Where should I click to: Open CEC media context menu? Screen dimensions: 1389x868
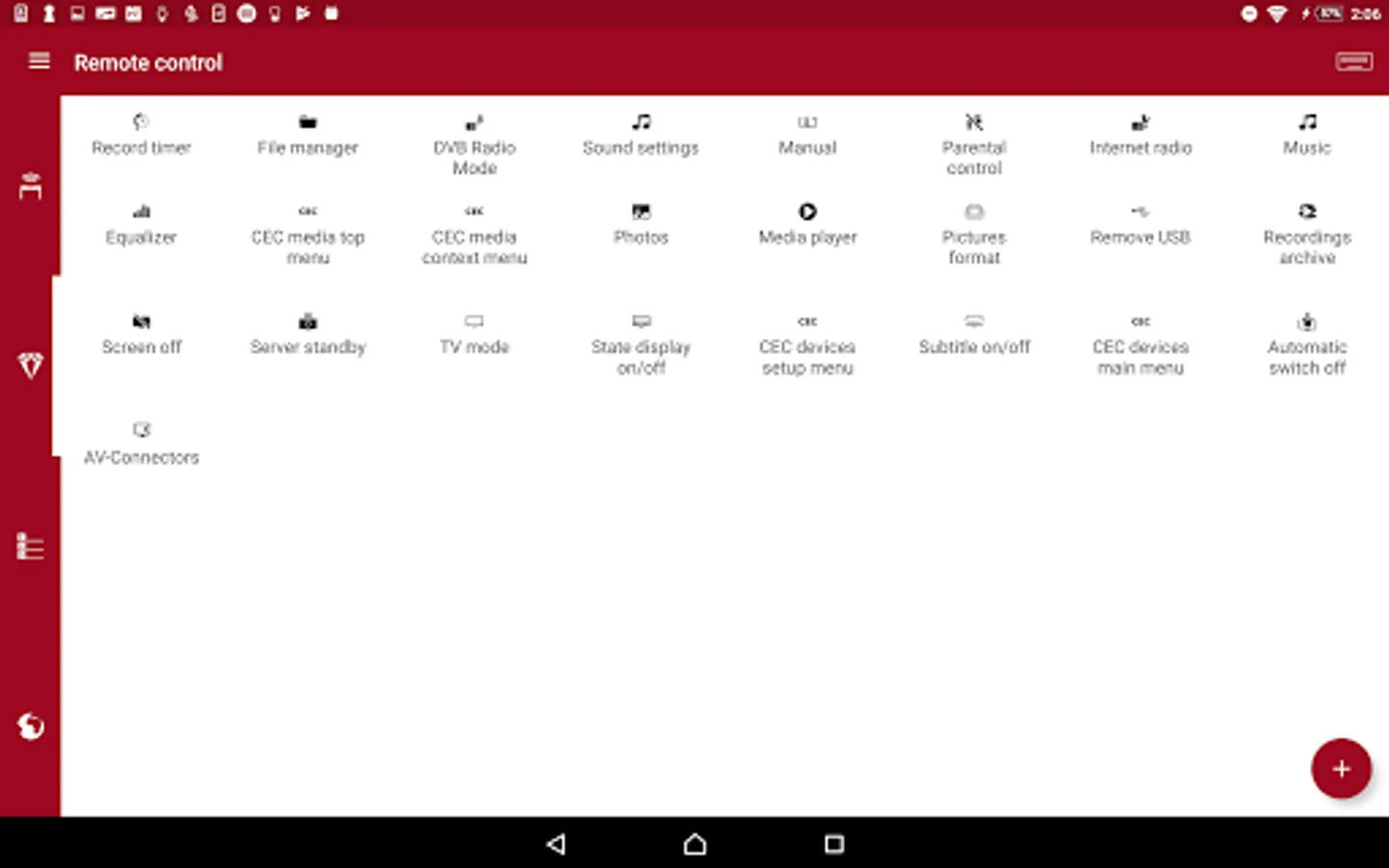(475, 235)
